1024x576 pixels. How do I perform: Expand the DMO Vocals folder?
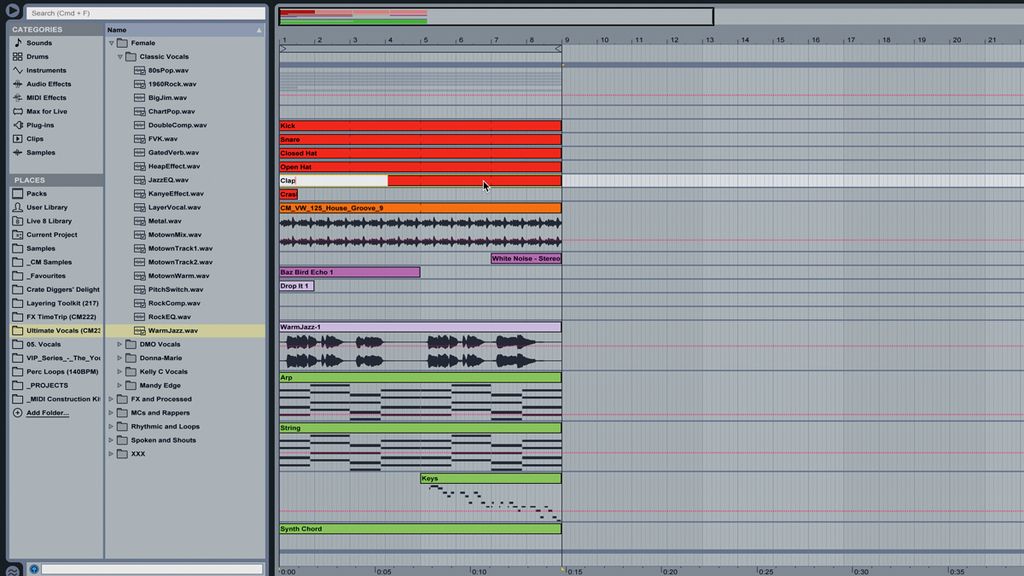click(119, 344)
